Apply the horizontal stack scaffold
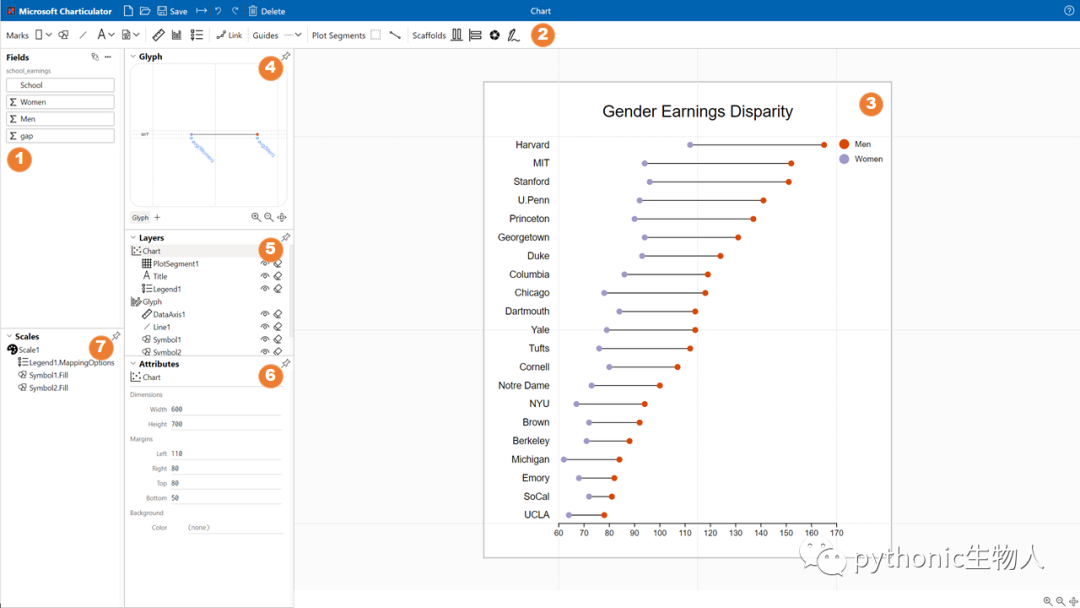Screen dimensions: 1080x608 [x=457, y=35]
